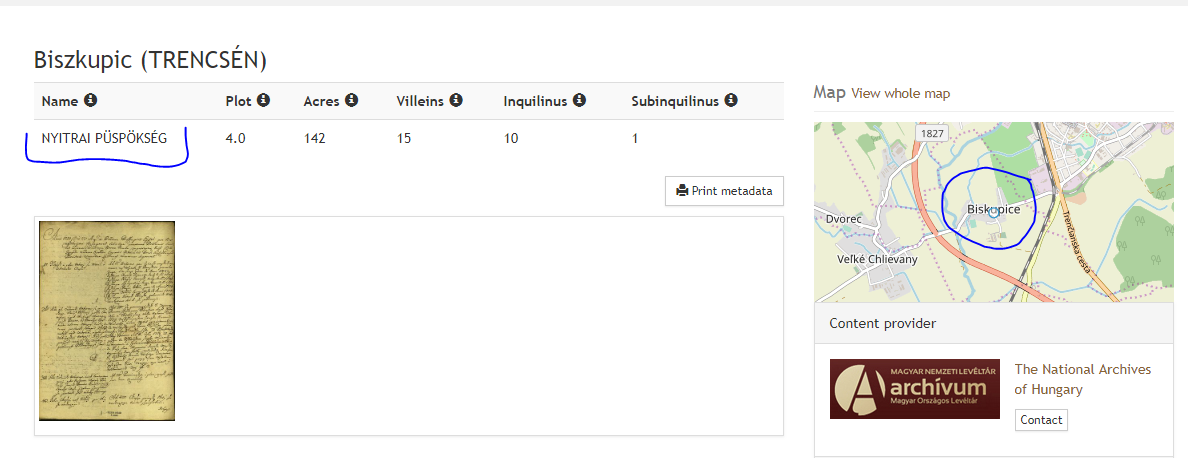Click the Trenčianska cesta road label
This screenshot has width=1188, height=458.
point(1081,232)
